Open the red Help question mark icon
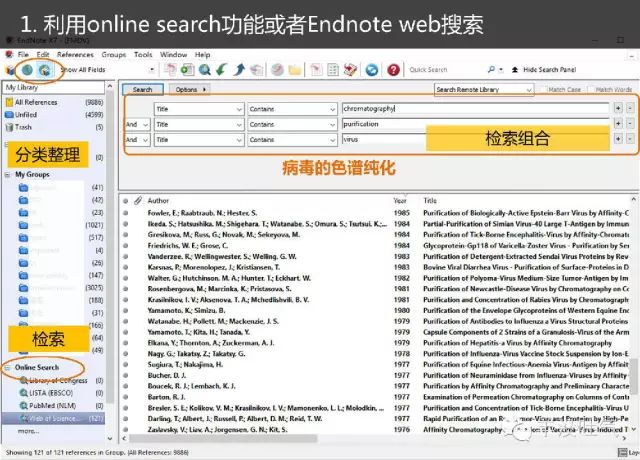The height and width of the screenshot is (460, 640). (x=393, y=70)
